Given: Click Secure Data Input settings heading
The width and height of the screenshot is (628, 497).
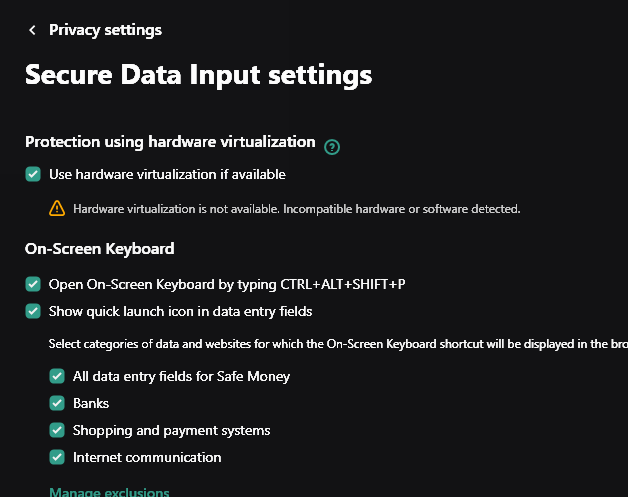Looking at the screenshot, I should tap(198, 75).
